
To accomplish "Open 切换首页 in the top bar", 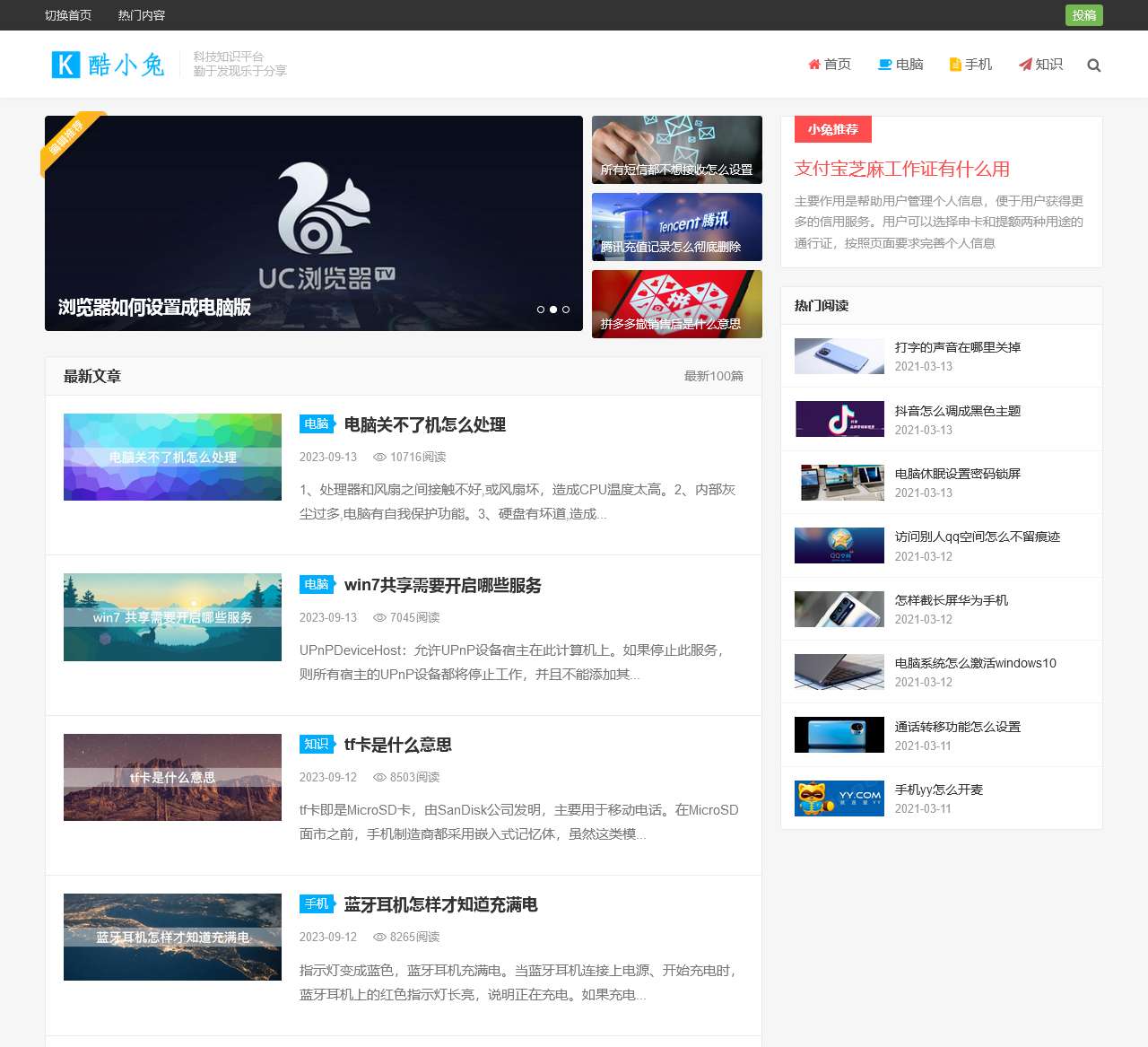I will click(x=68, y=15).
